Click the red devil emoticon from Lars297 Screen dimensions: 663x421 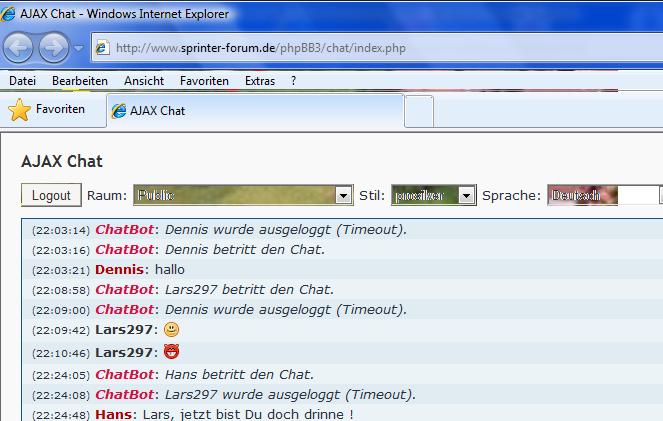[x=172, y=352]
